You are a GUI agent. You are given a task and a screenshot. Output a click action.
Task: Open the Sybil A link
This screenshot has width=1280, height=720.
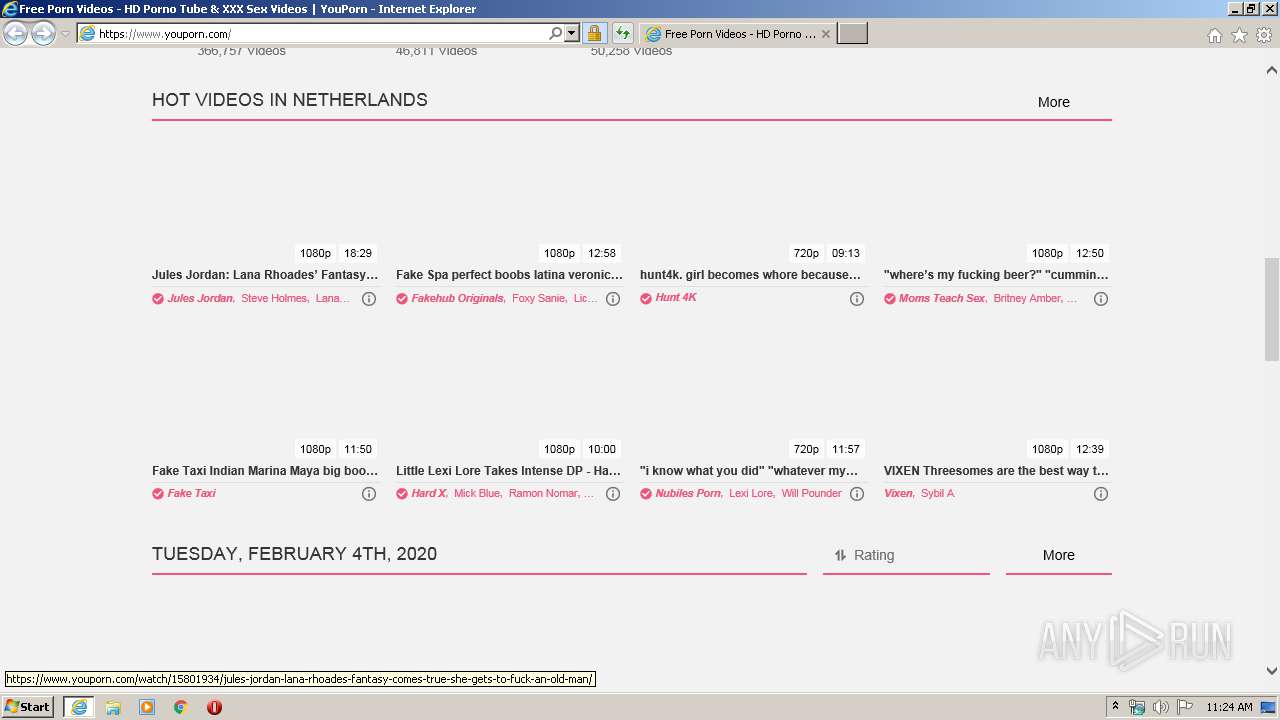[x=937, y=493]
